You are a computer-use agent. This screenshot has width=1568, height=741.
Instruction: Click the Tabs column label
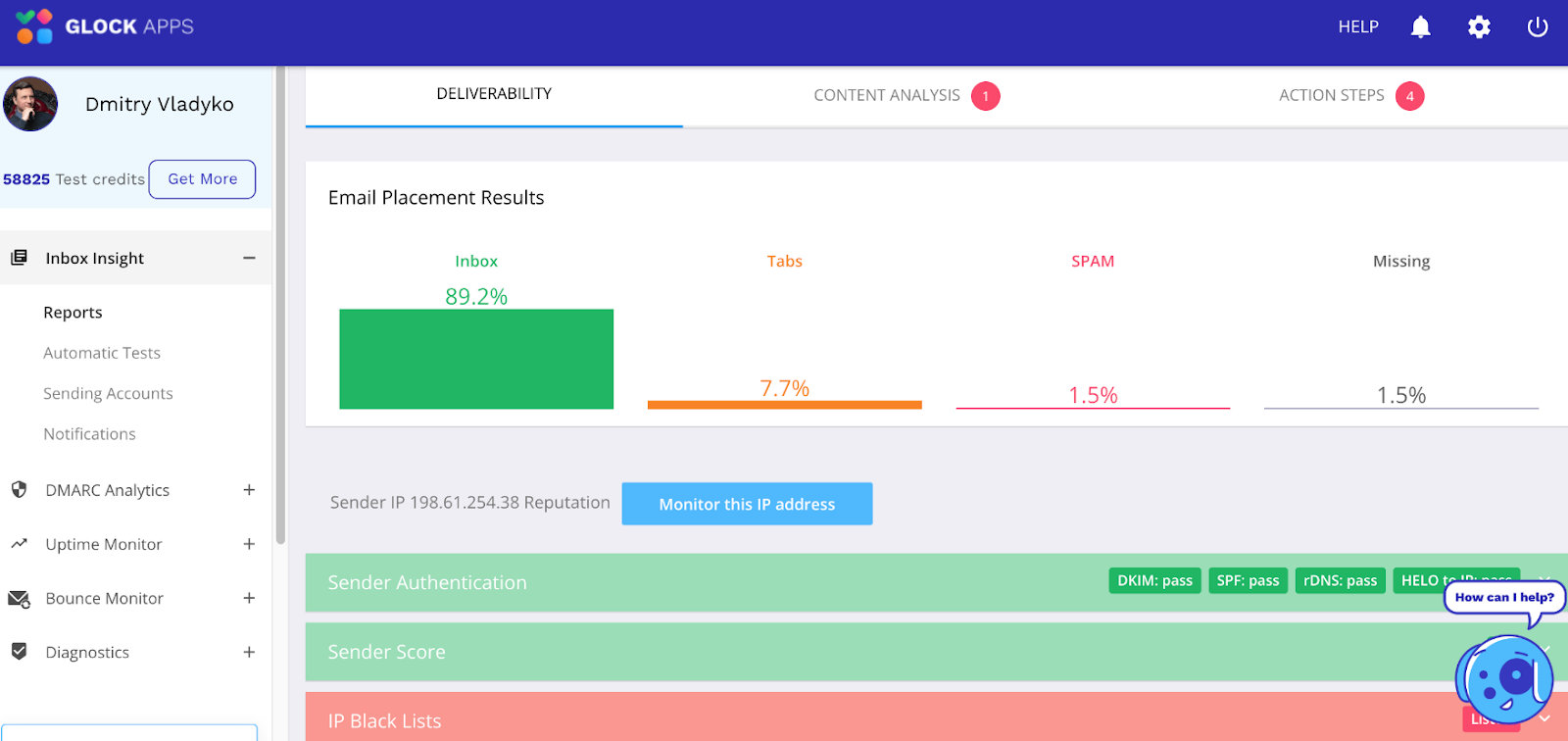[785, 262]
